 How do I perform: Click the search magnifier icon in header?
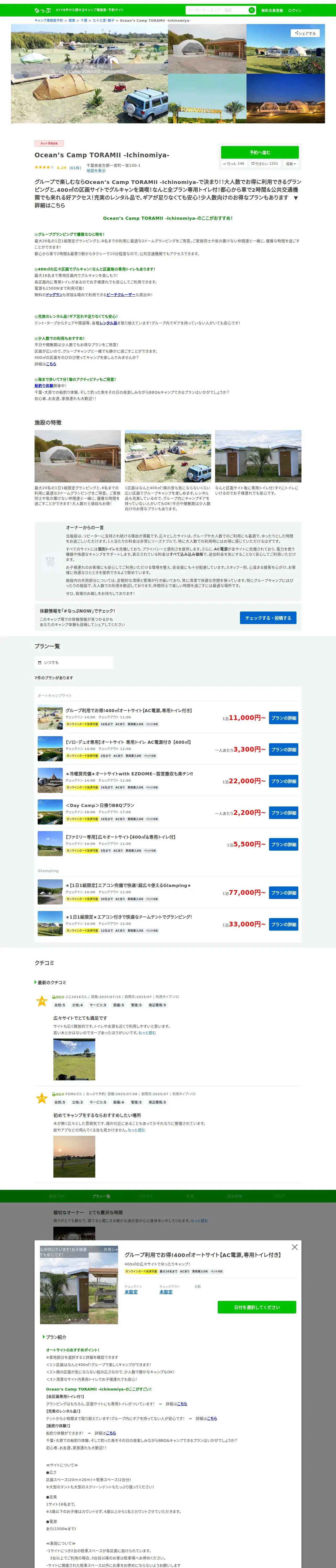pyautogui.click(x=251, y=10)
